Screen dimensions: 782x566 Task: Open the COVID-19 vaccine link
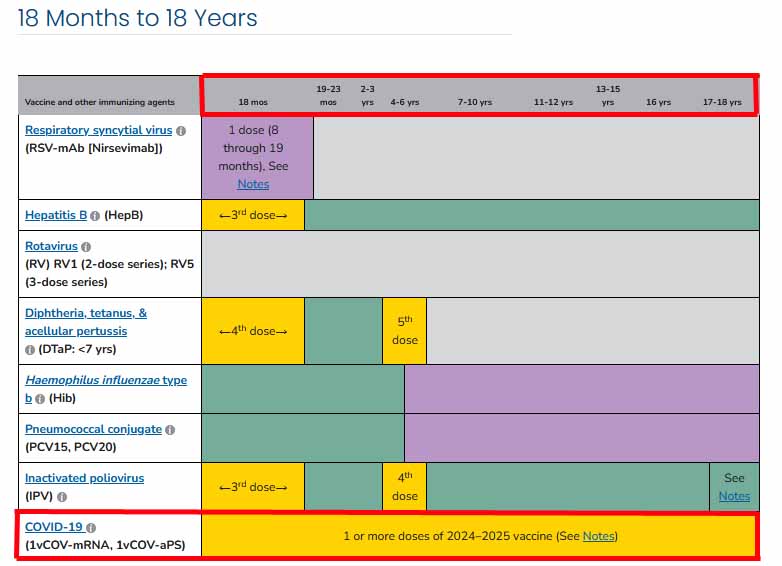coord(54,527)
